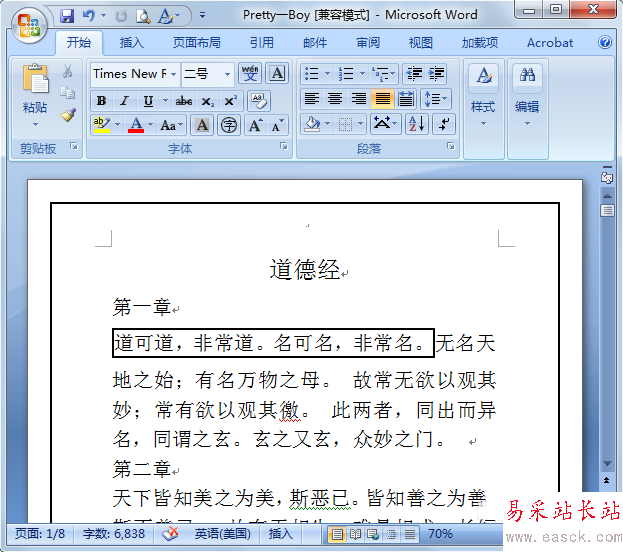Switch to 页面布局 tab
Screen dimensions: 623x552
[197, 42]
